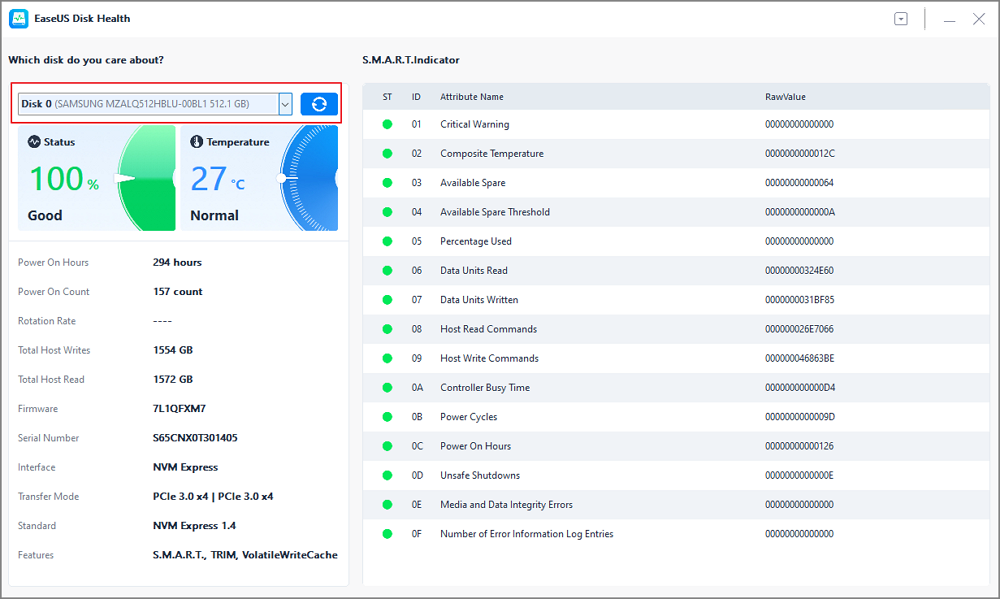Click the ST column header

tap(387, 97)
